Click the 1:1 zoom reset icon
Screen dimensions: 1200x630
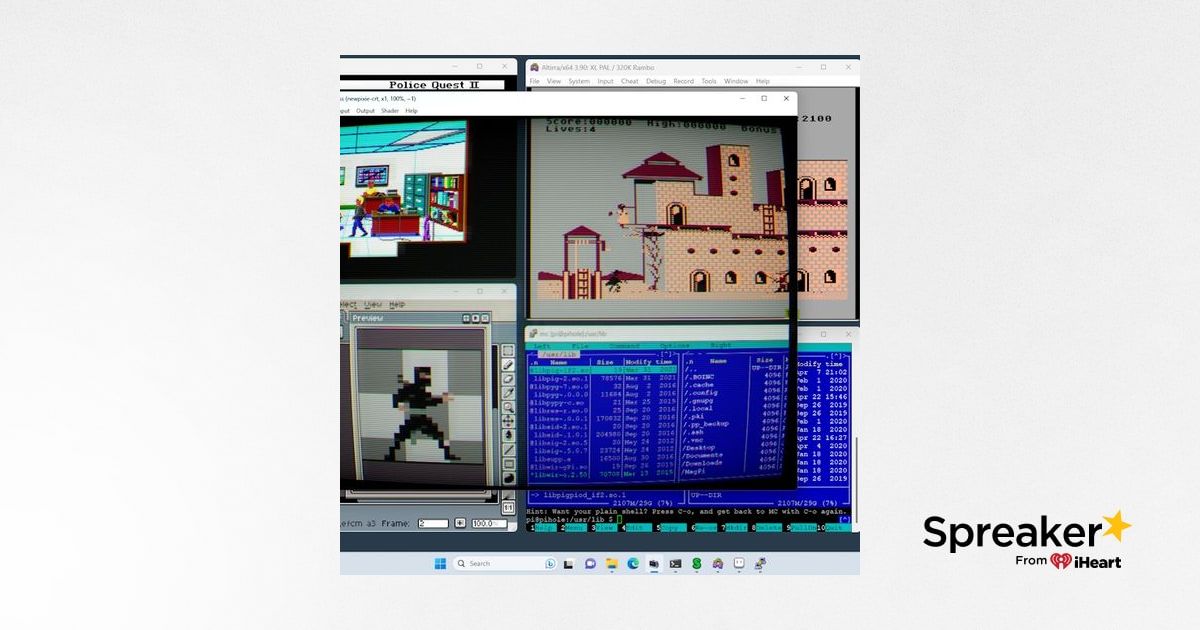click(508, 507)
